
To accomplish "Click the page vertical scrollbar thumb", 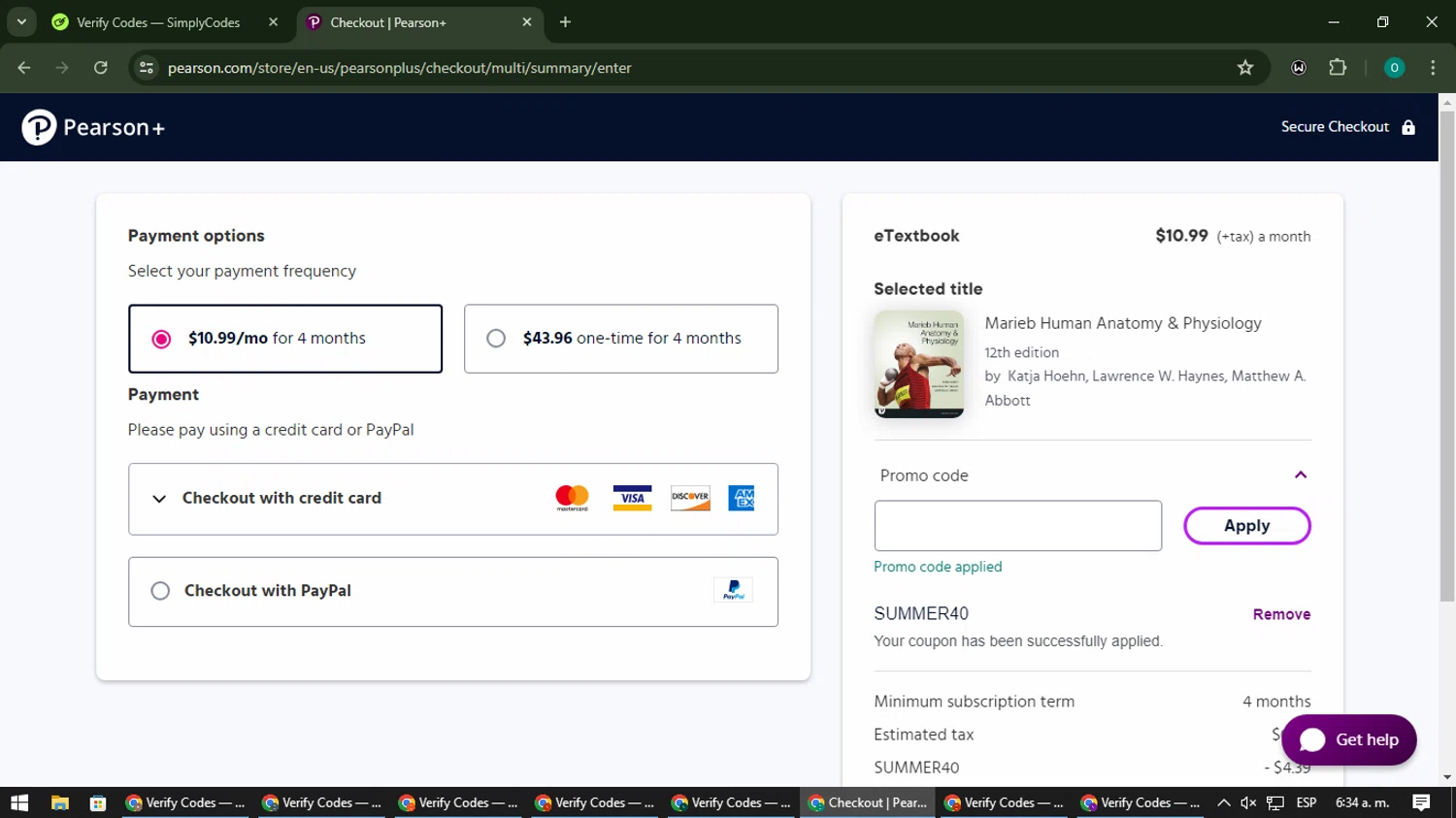I will [1447, 356].
